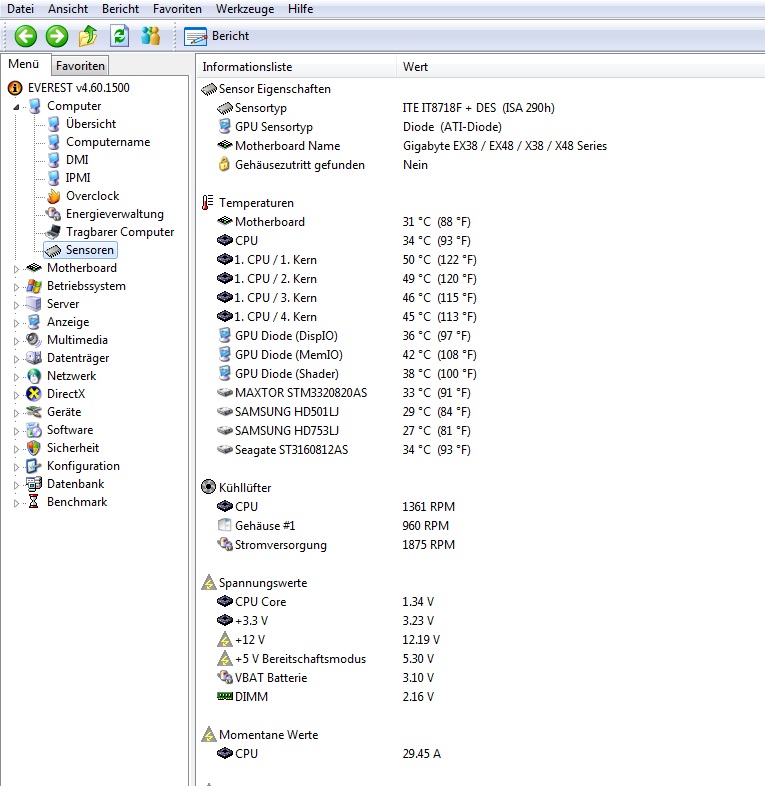Click the Datenbank icon in tree
Viewport: 765px width, 786px height.
(x=34, y=484)
